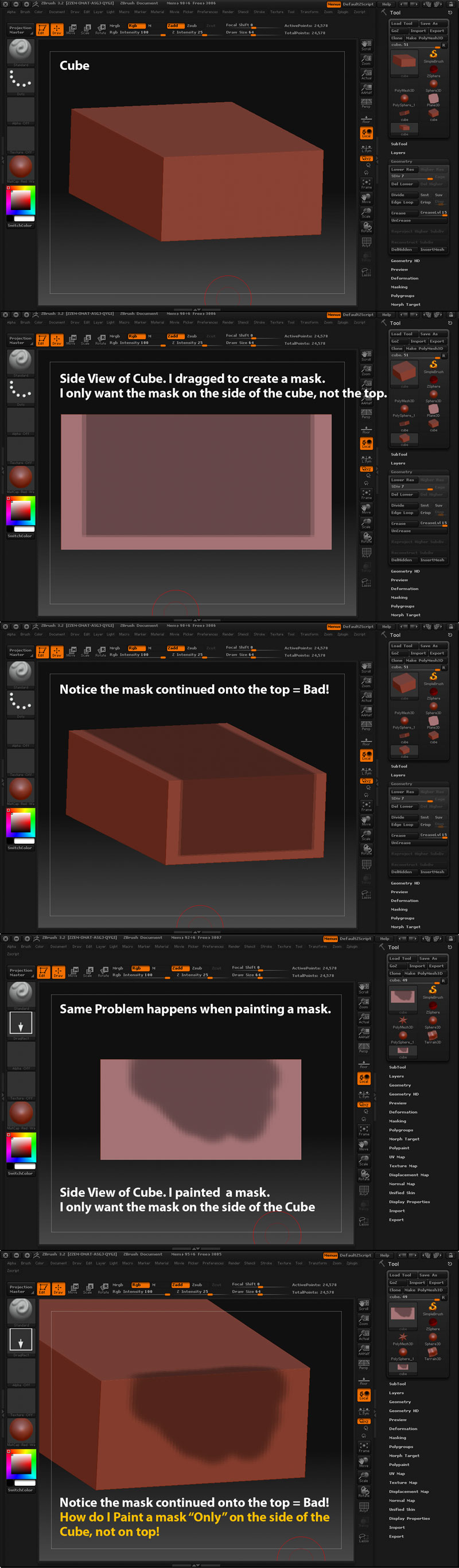Click AAHalf icon in the Cube screenshot
Screen dimensions: 459x1568
[x=366, y=89]
